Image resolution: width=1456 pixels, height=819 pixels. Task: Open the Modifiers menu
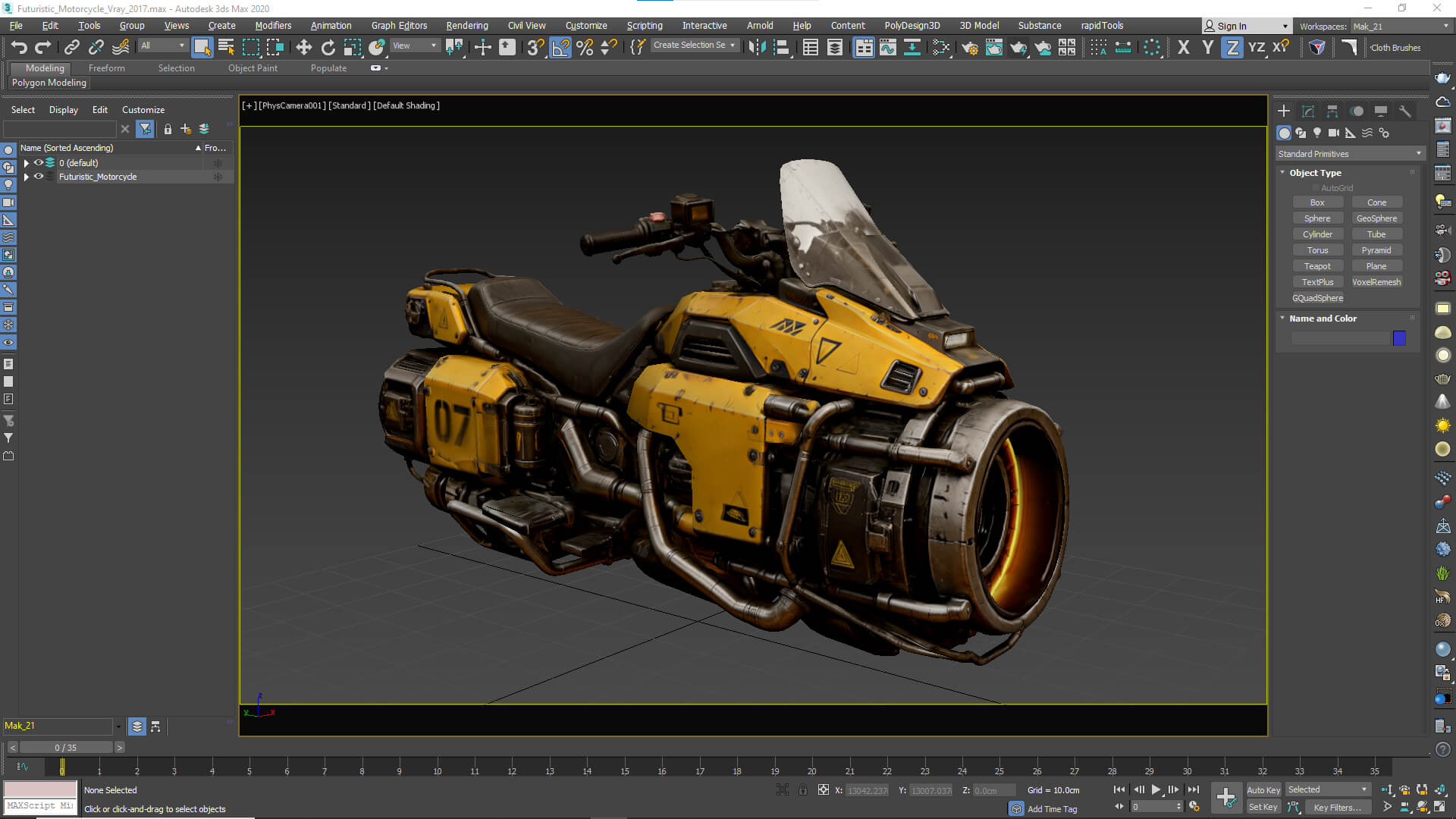click(x=273, y=26)
